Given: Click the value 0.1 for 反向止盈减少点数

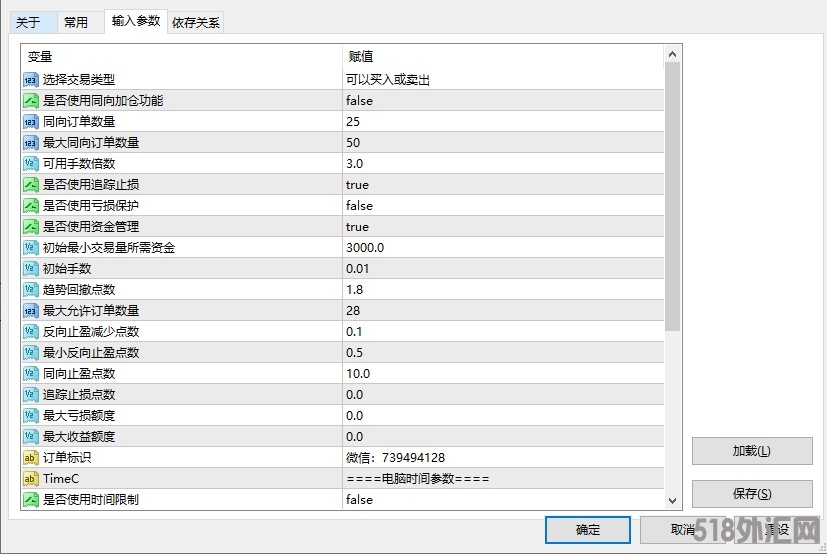Looking at the screenshot, I should point(354,332).
